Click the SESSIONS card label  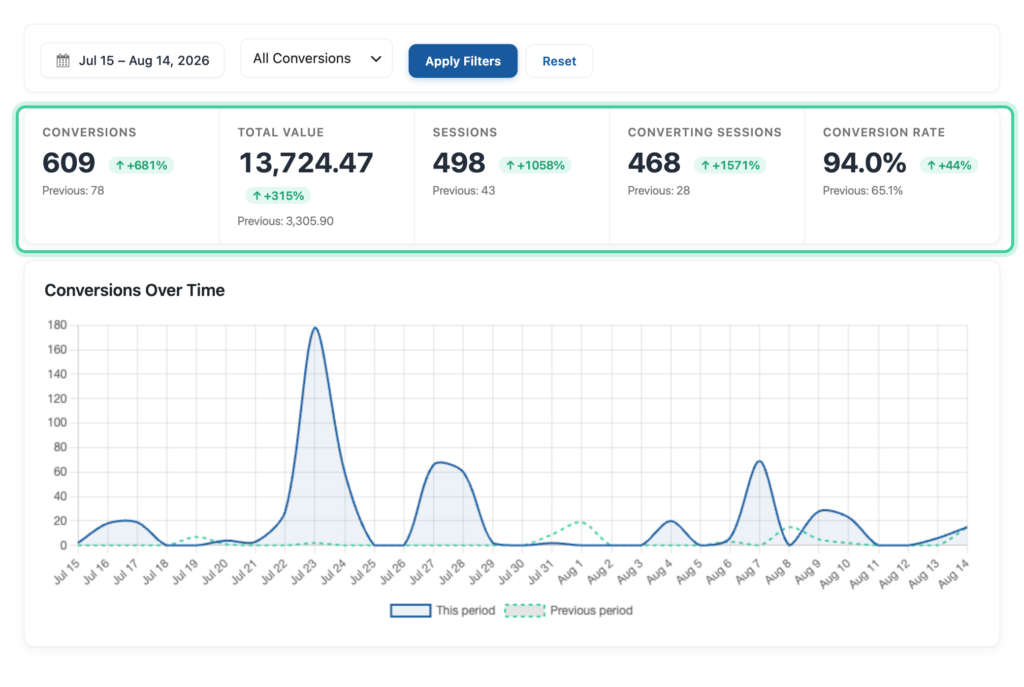465,133
